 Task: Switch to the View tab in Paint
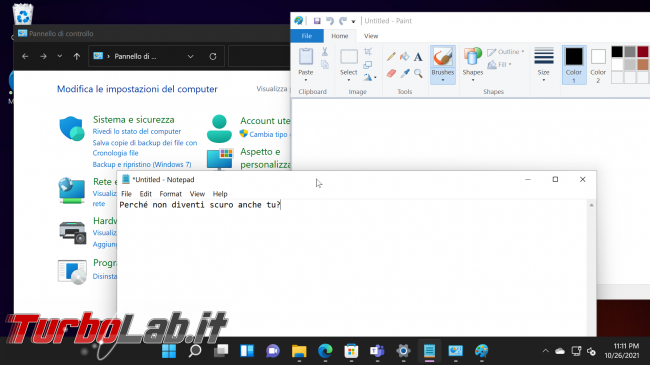pos(371,36)
